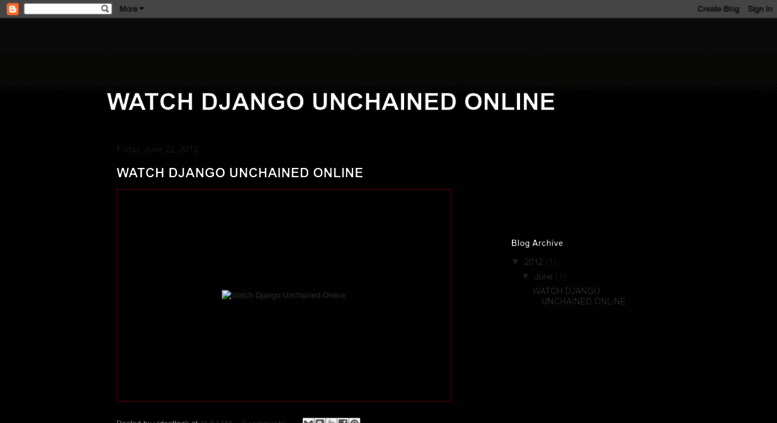Collapse the 2012 archive triangle
The height and width of the screenshot is (423, 777).
click(515, 262)
